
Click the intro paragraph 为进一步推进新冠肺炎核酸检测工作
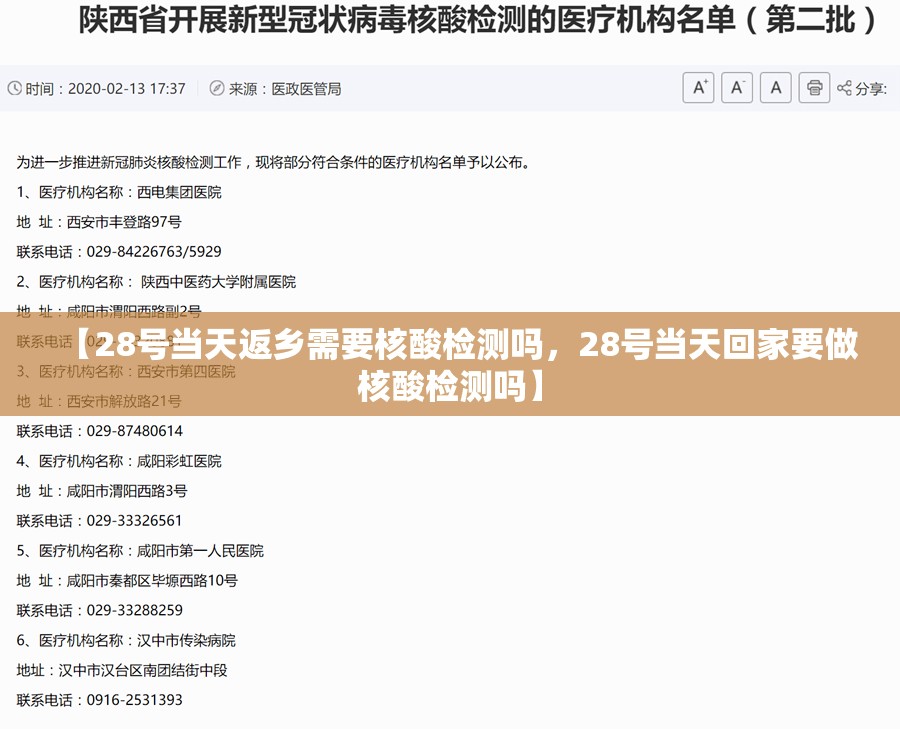[273, 162]
